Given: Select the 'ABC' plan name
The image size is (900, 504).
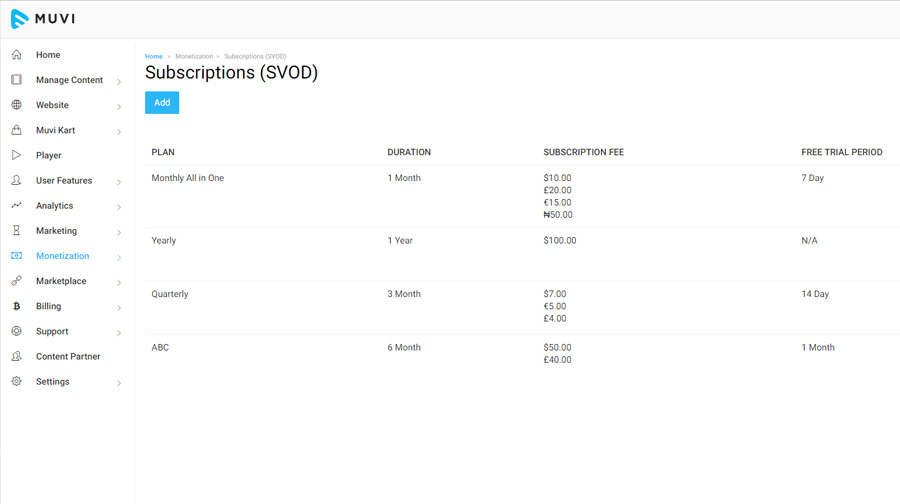Looking at the screenshot, I should pyautogui.click(x=160, y=347).
